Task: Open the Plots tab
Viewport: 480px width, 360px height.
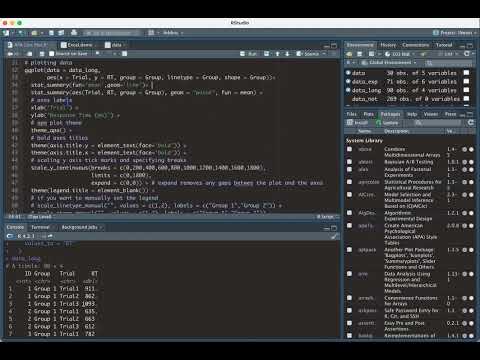Action: [x=368, y=114]
